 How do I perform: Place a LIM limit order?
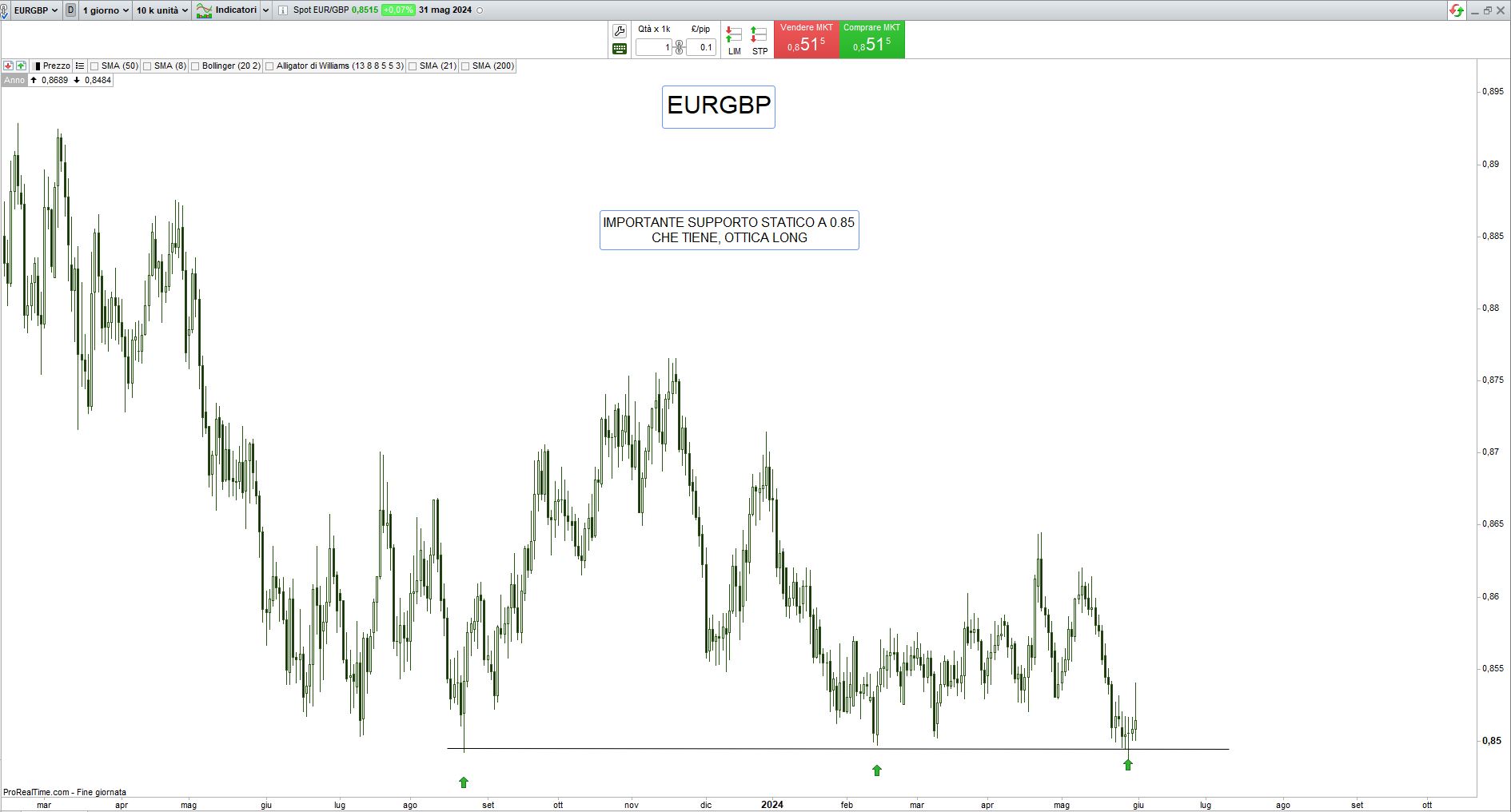point(734,40)
